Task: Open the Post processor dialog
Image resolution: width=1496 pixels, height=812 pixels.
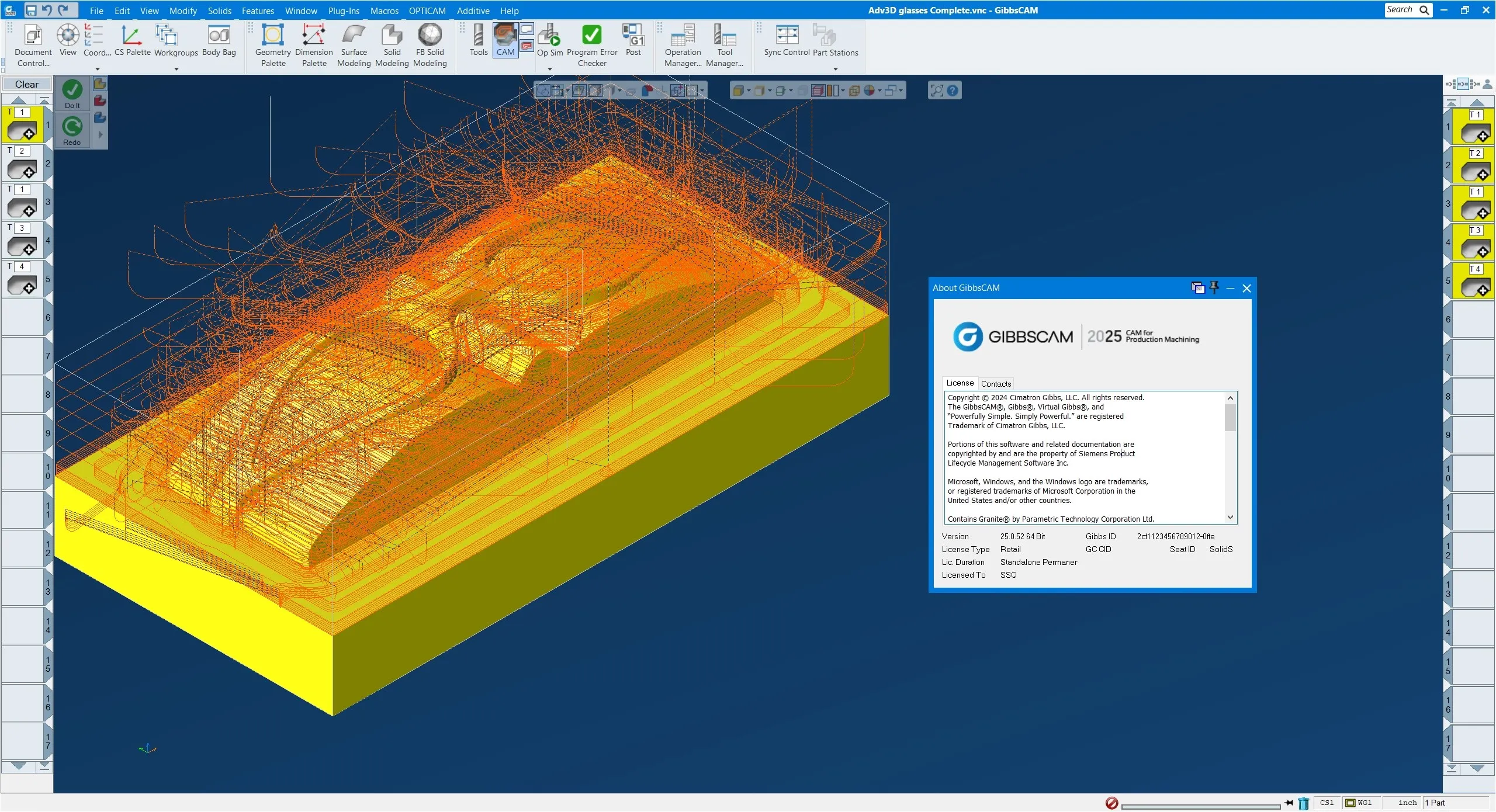Action: [x=633, y=41]
